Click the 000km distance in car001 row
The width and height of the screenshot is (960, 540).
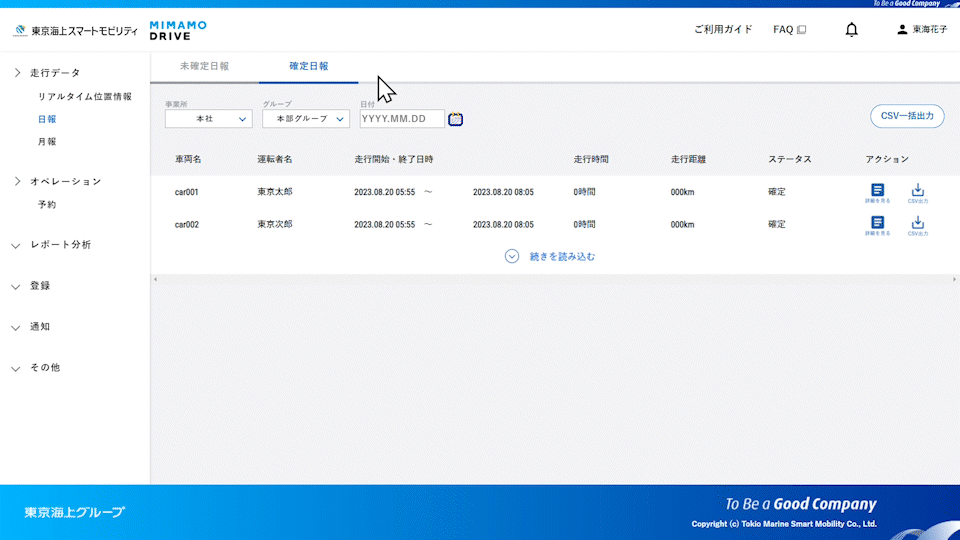pyautogui.click(x=682, y=192)
